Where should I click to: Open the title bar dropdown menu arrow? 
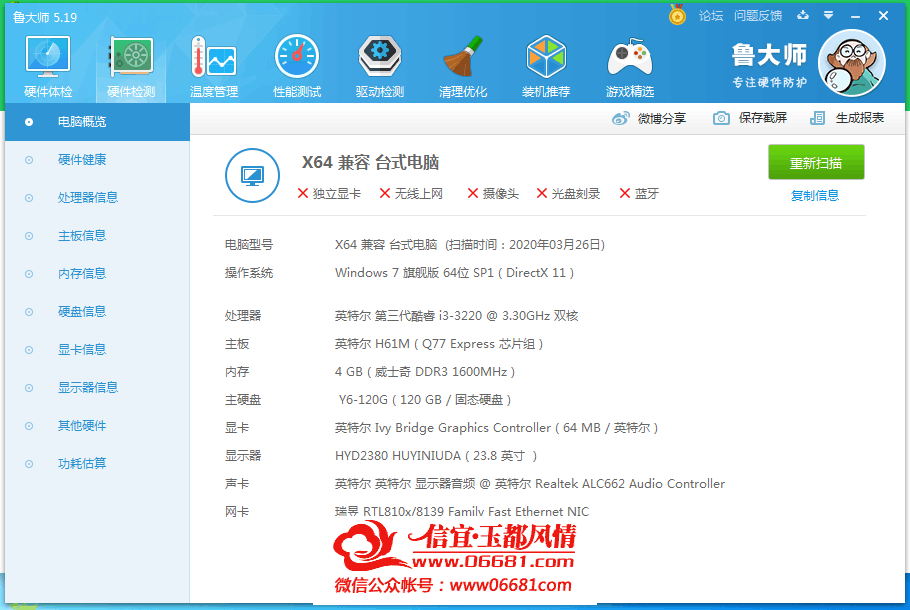[829, 15]
